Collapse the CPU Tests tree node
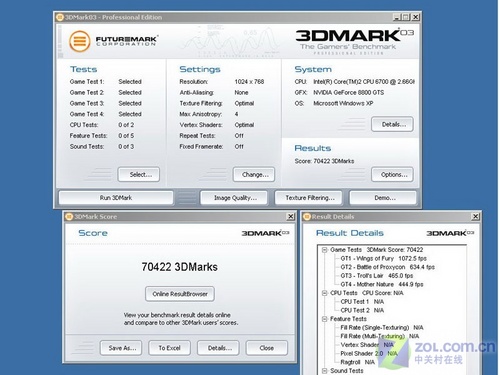Screen dimensions: 500x375 coord(324,293)
